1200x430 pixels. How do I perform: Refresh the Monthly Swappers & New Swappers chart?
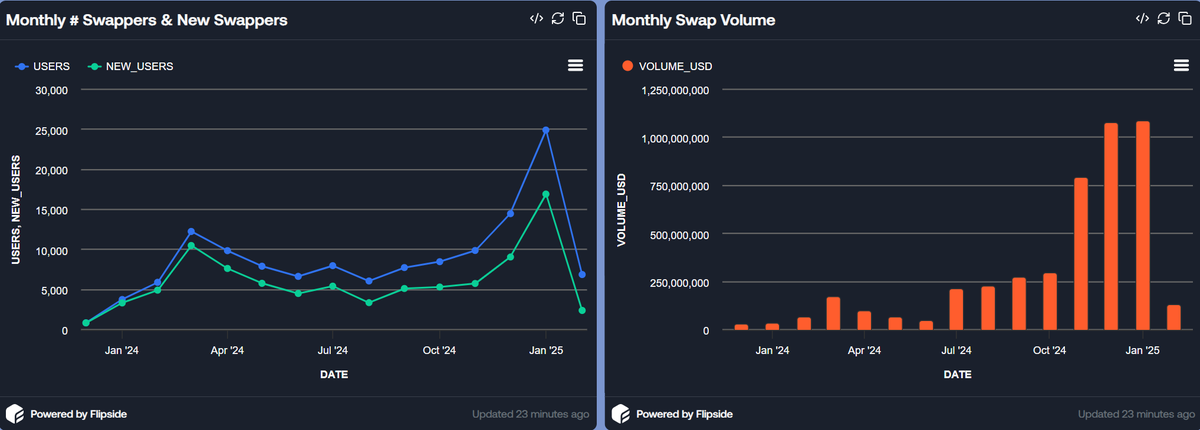tap(558, 19)
